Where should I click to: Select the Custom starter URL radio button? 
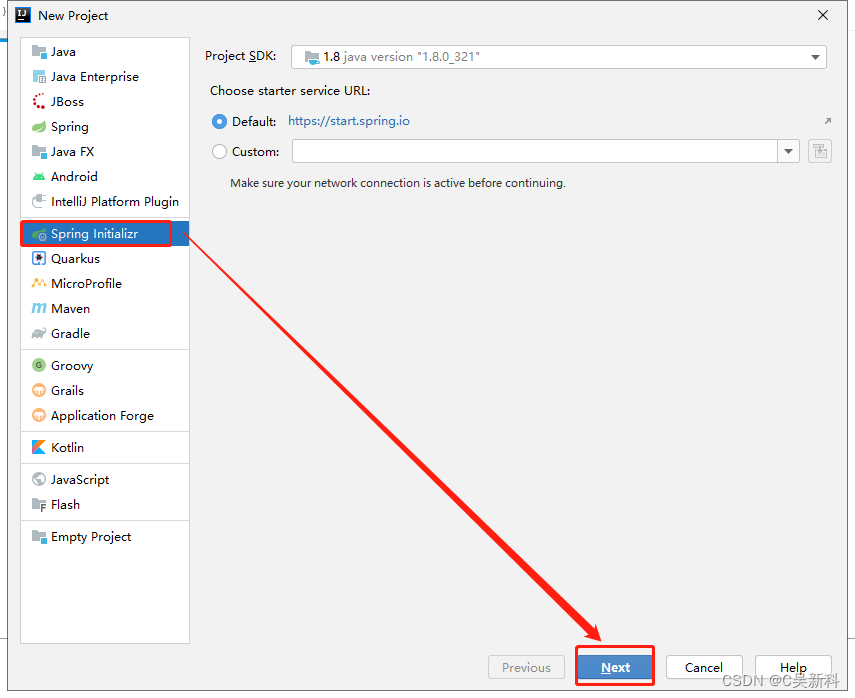click(219, 151)
